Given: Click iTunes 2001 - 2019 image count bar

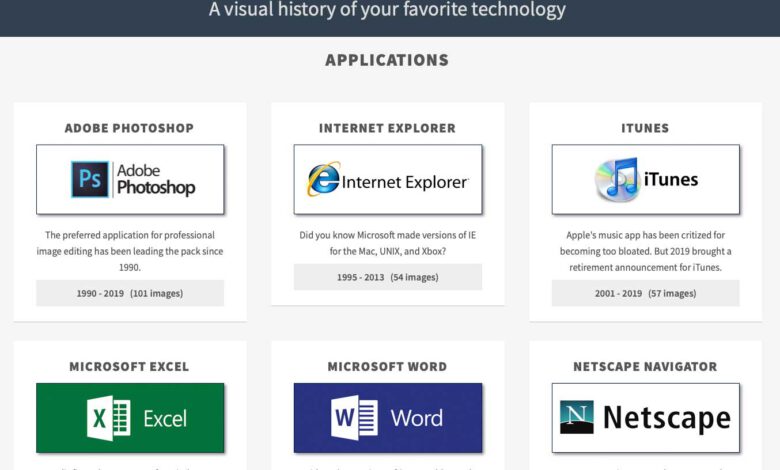Looking at the screenshot, I should pos(645,293).
